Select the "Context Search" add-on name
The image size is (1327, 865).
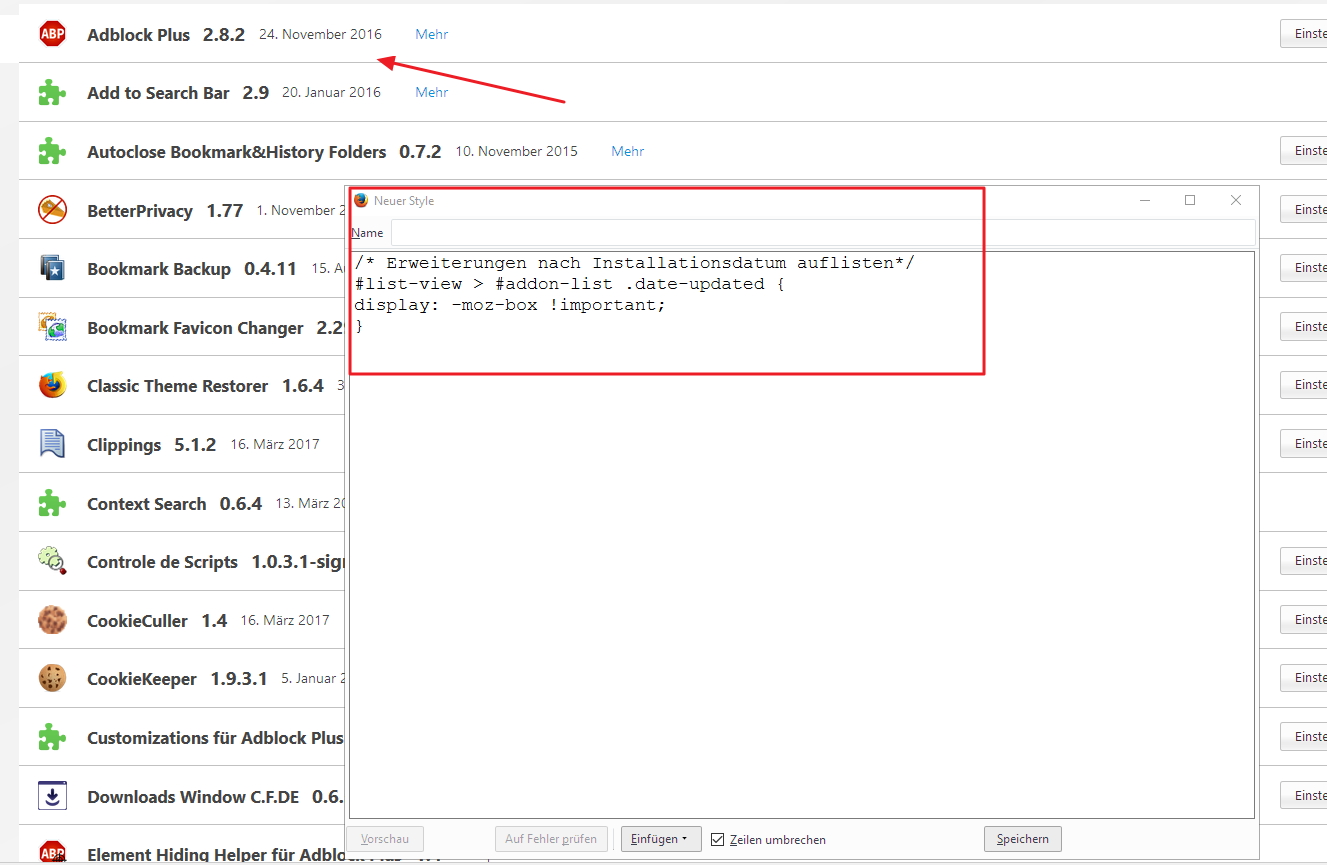(146, 504)
